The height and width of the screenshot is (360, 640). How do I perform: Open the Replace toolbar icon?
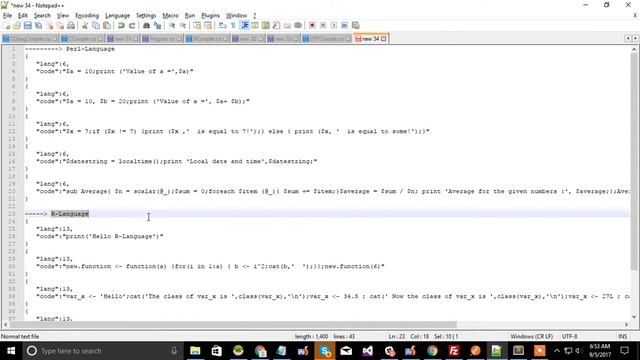click(157, 26)
